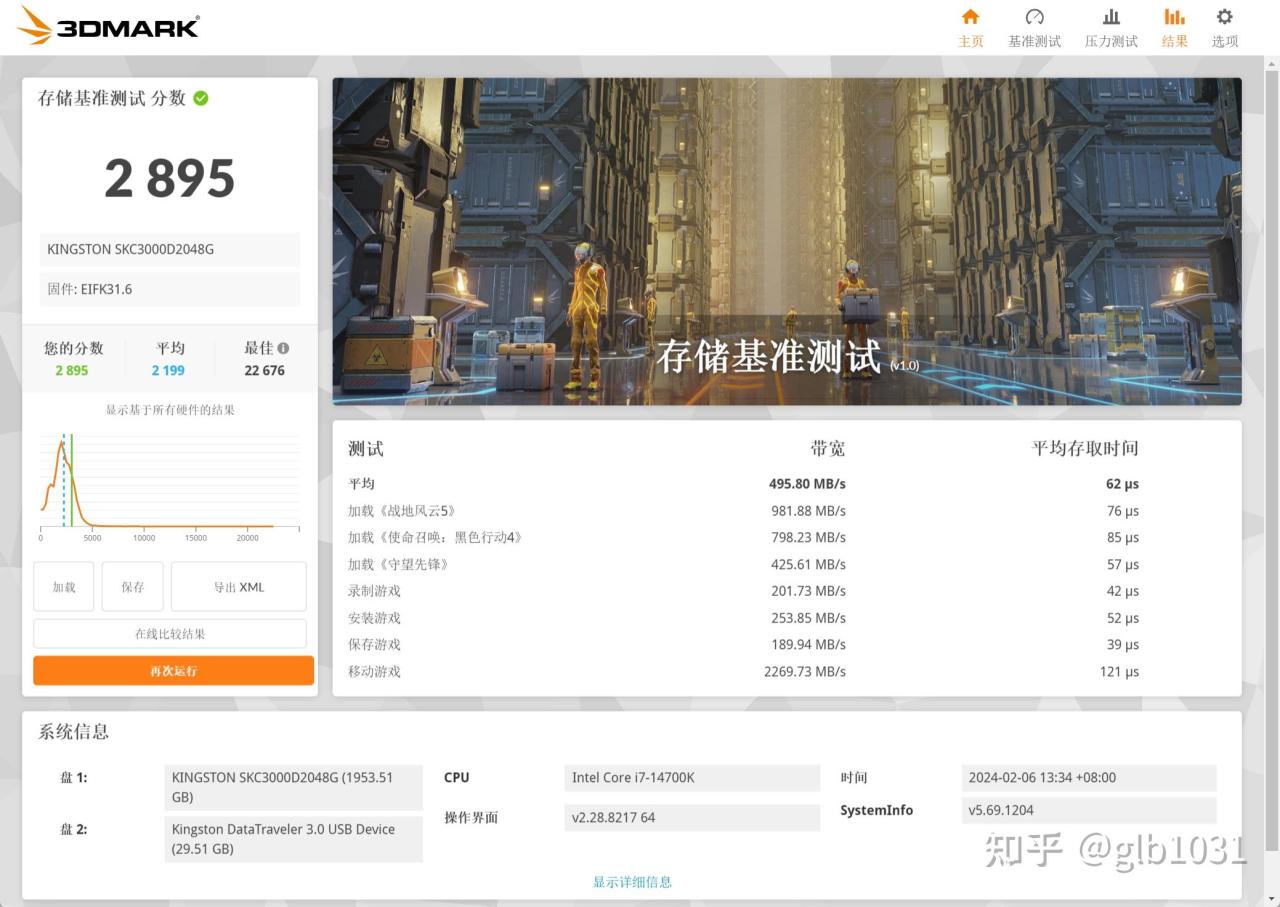Click the big 2 895 score

[x=170, y=178]
